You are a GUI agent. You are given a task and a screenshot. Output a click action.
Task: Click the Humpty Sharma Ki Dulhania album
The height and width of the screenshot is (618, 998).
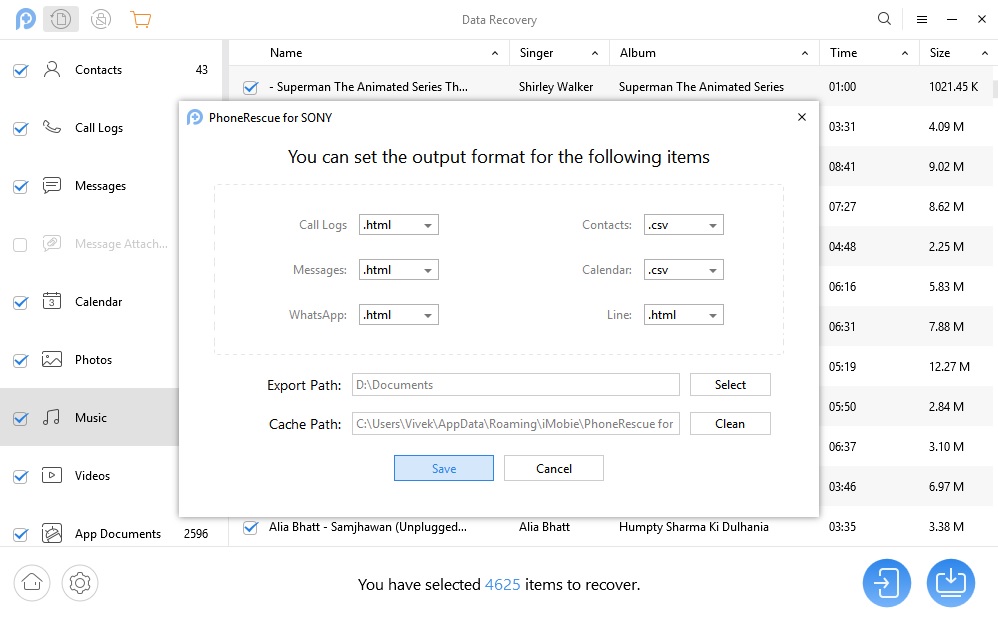click(x=694, y=527)
